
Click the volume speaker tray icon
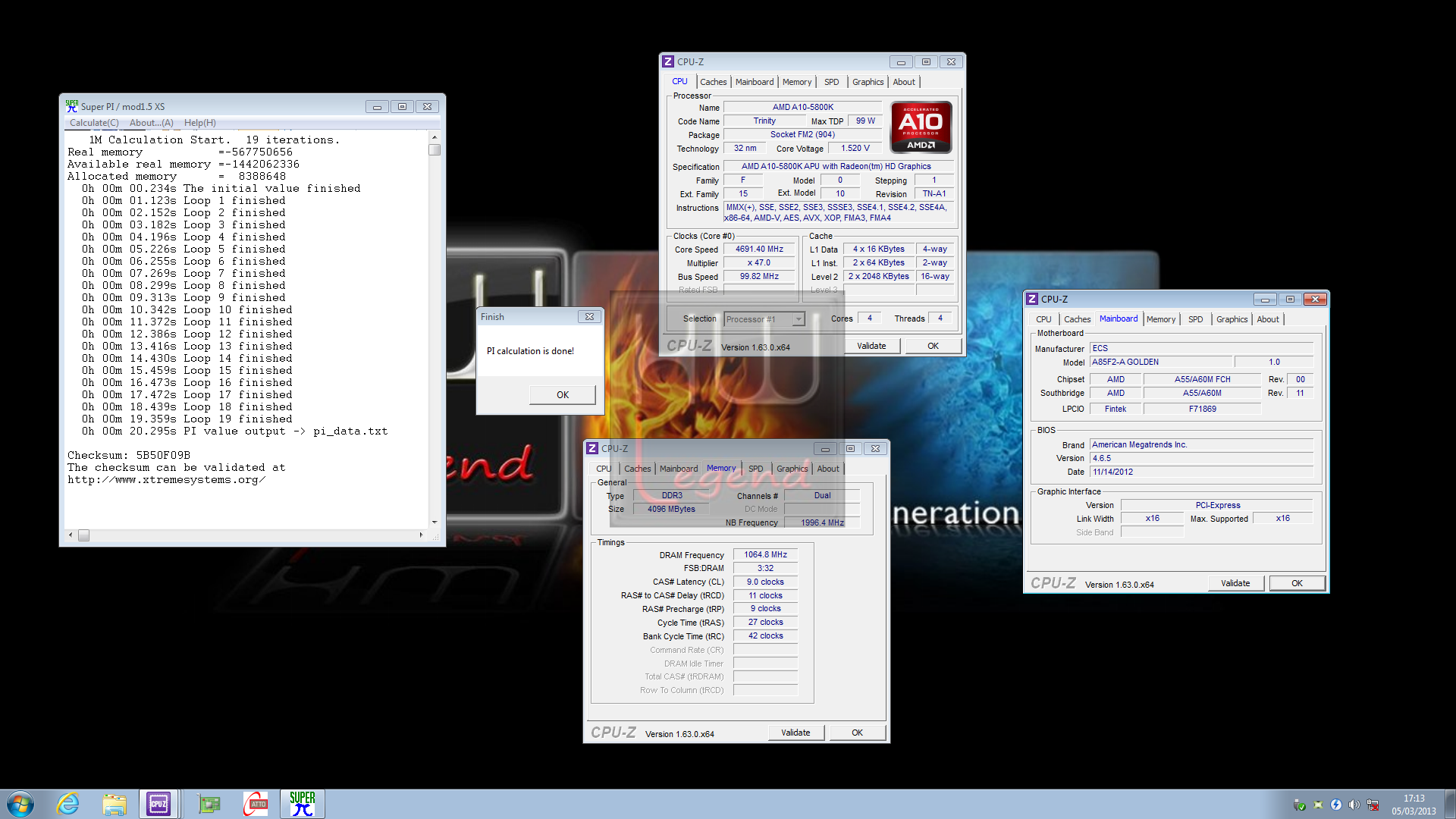[x=1354, y=805]
